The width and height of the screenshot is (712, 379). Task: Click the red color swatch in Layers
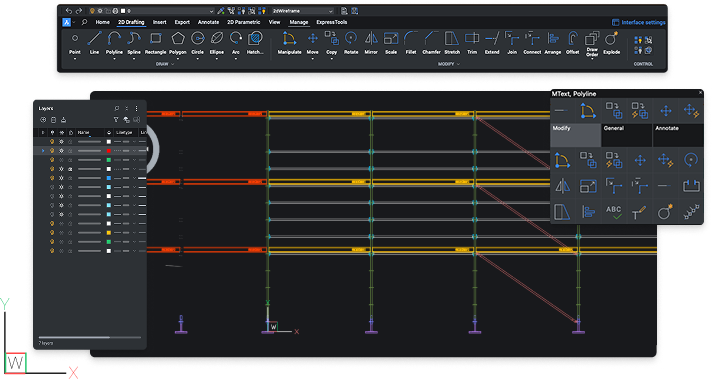click(x=109, y=151)
